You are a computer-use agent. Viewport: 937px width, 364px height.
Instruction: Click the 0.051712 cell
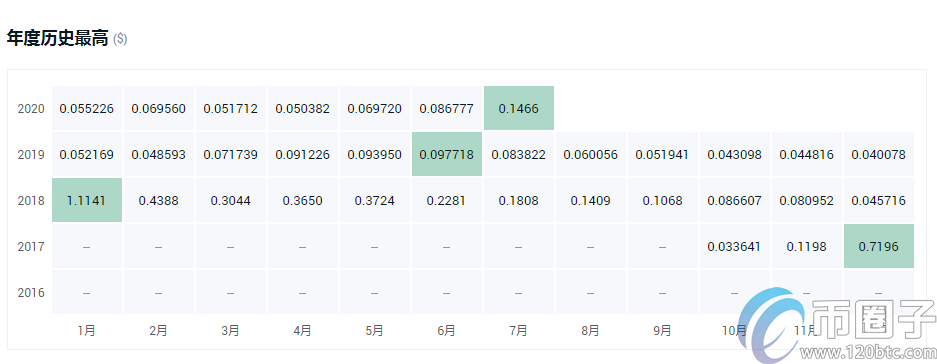(231, 108)
